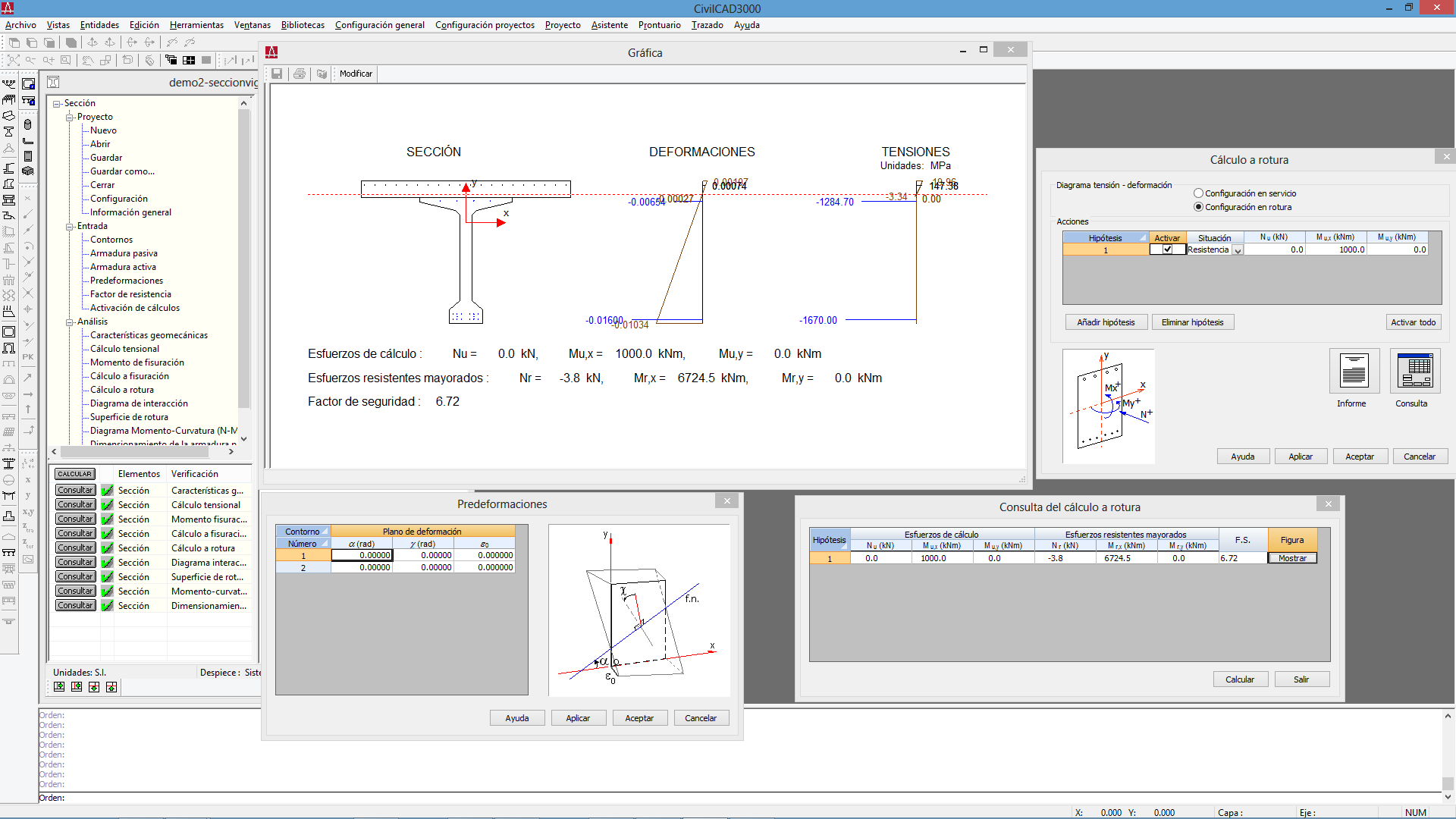Toggle Activar checkbox for hypothesis 1
This screenshot has width=1456, height=819.
click(x=1168, y=249)
